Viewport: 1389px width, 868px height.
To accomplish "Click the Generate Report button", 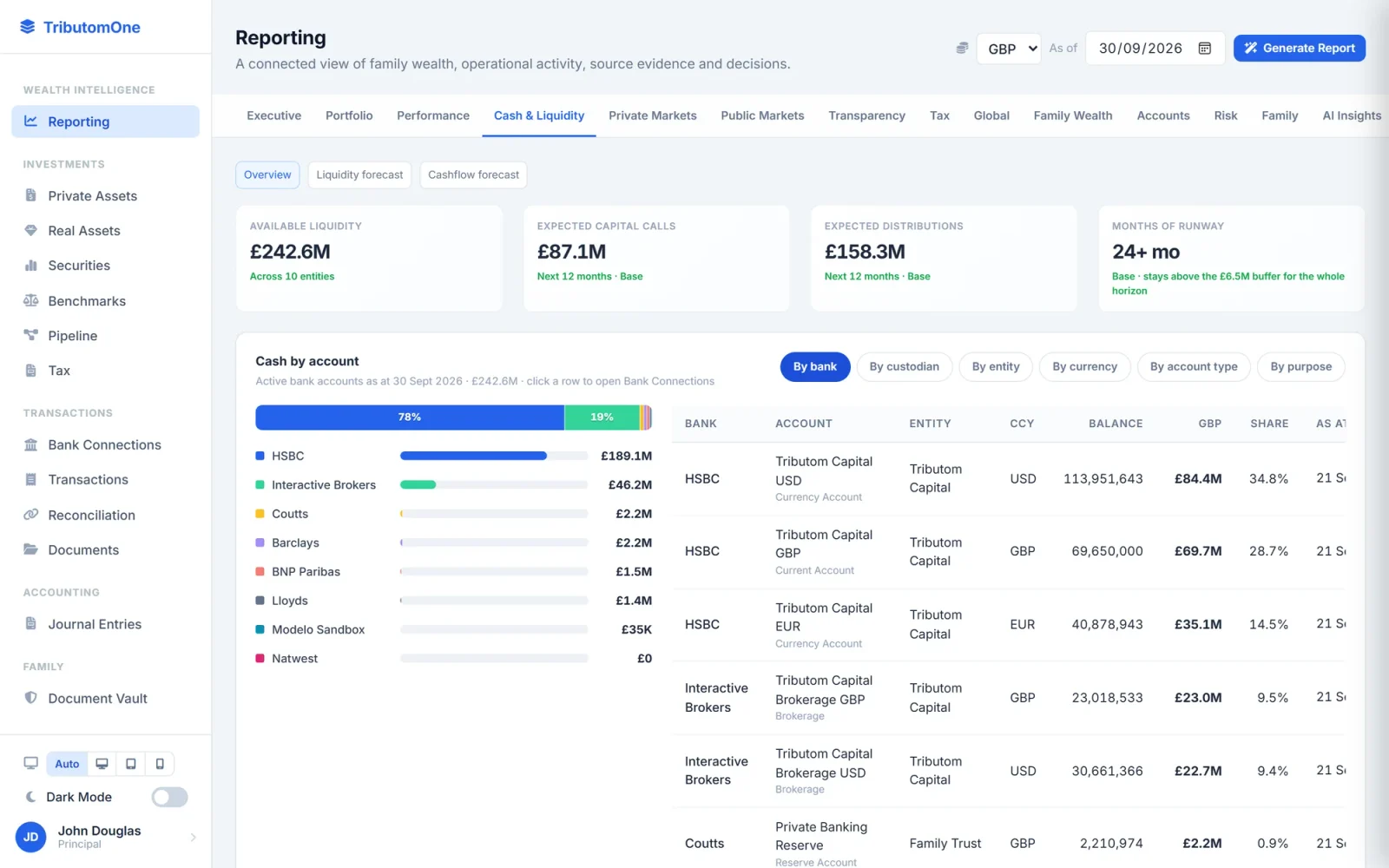I will pos(1300,49).
